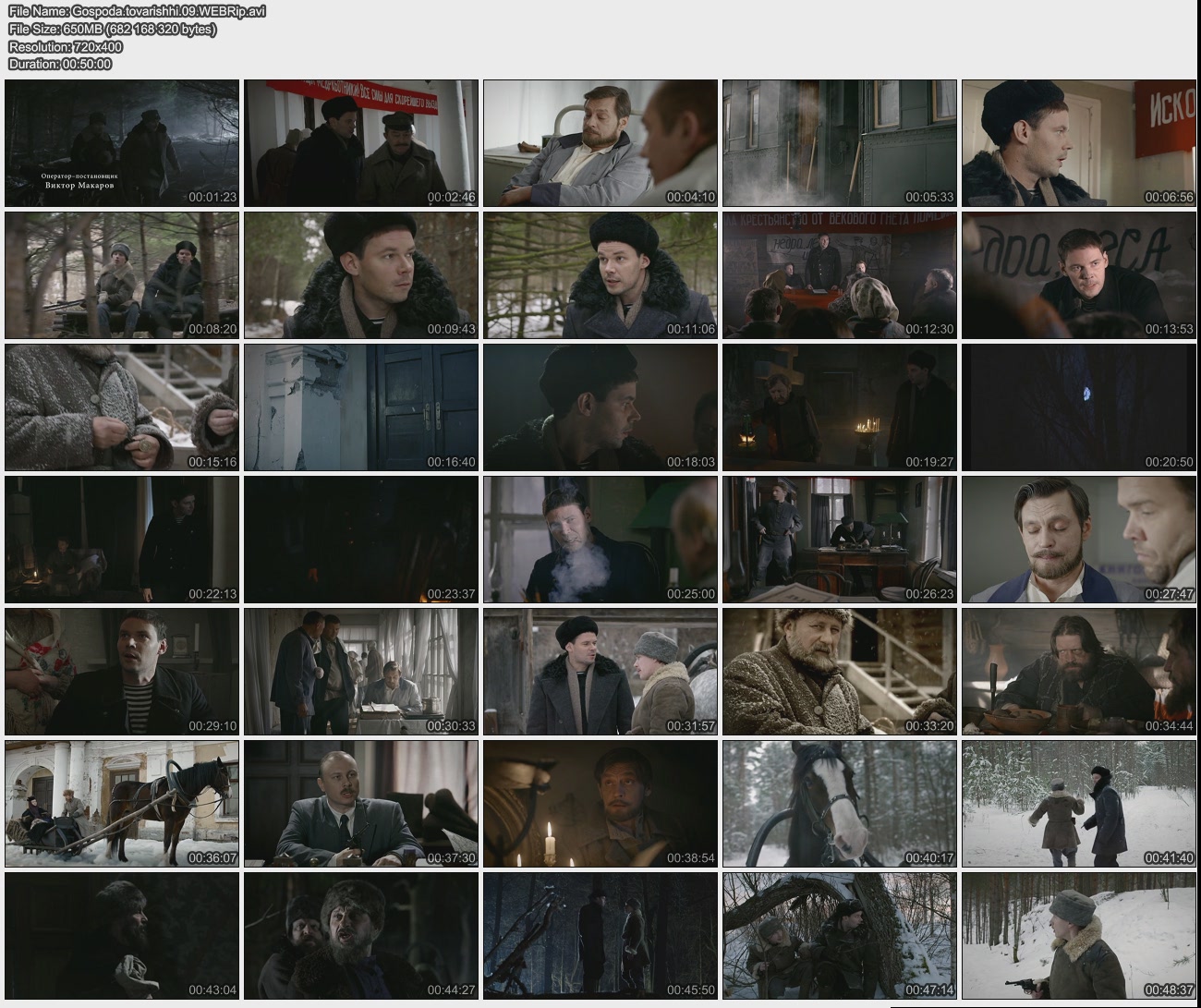
Task: Click the candlelit frame at 00:19:27
Action: pos(840,407)
